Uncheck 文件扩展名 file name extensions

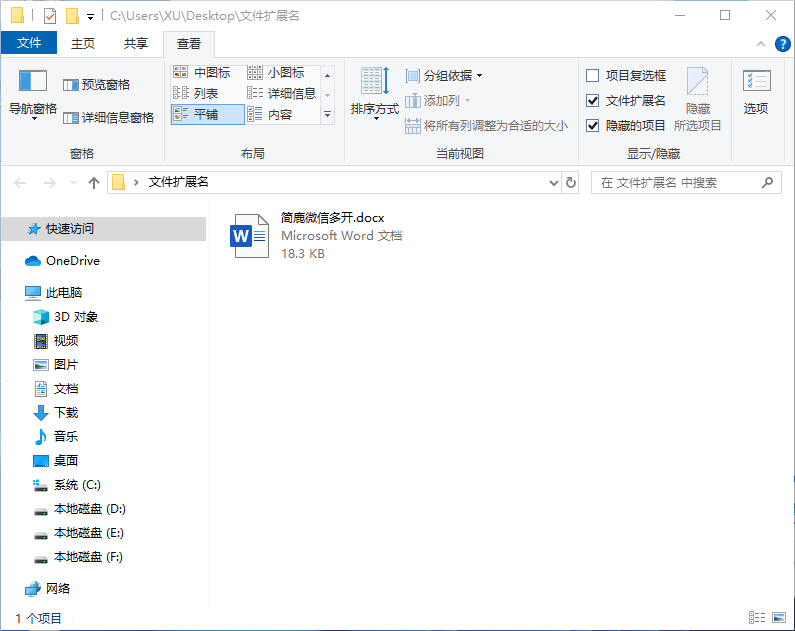(x=626, y=100)
